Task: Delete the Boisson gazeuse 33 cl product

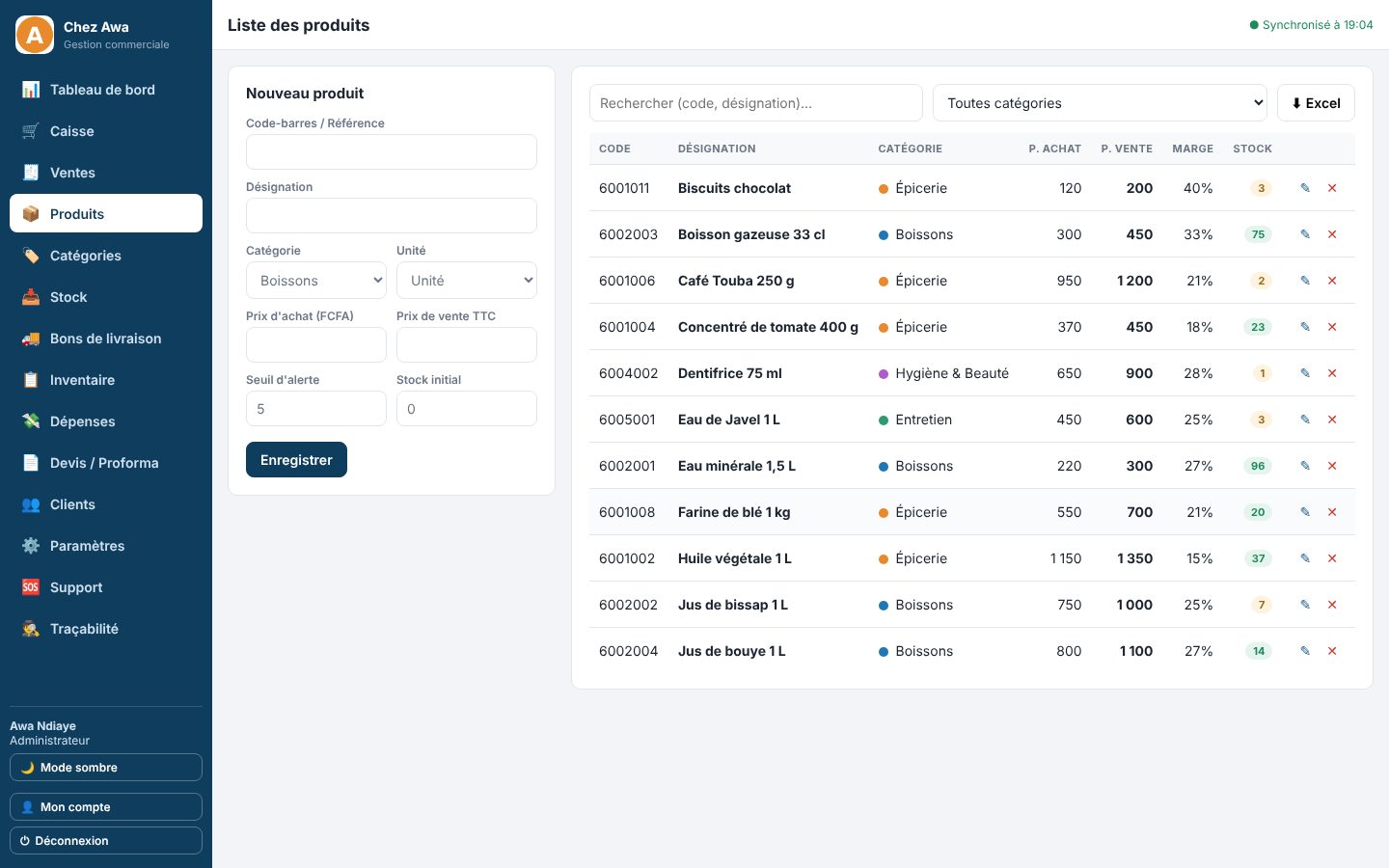Action: pos(1332,234)
